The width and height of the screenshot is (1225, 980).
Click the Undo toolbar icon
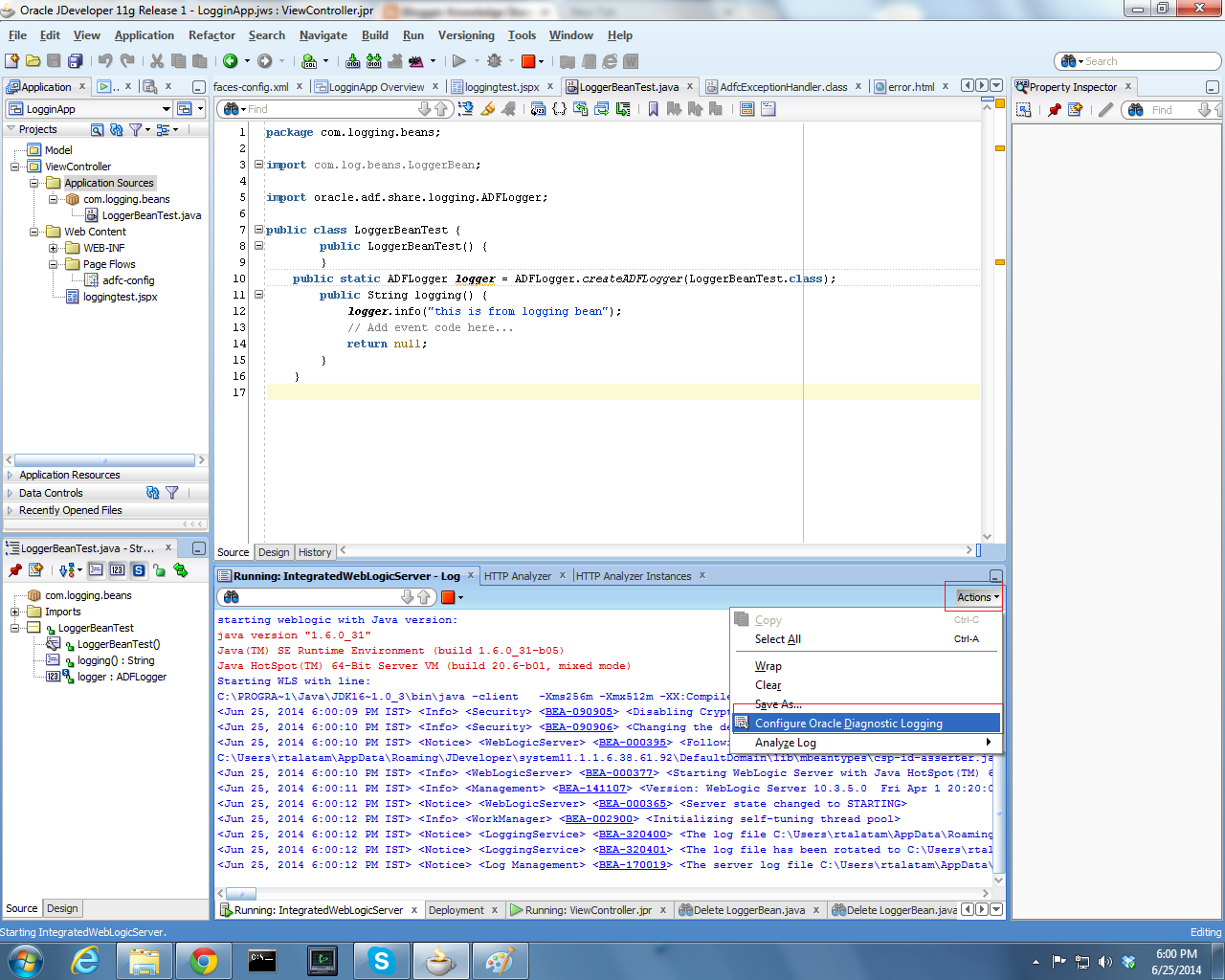click(105, 61)
